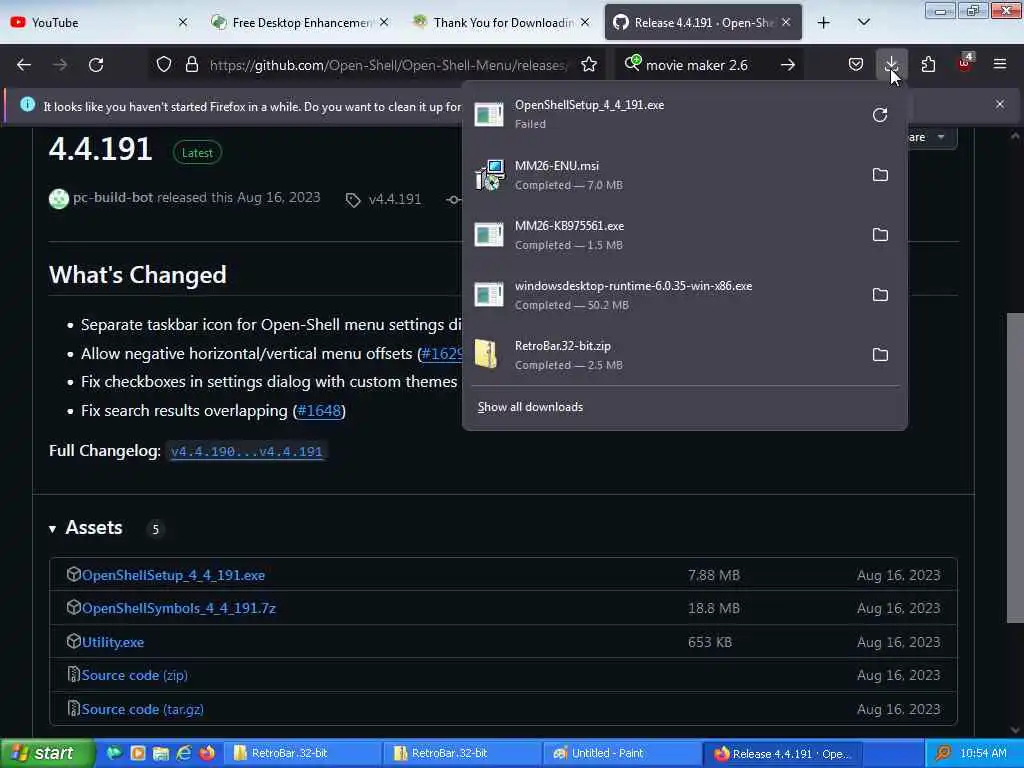This screenshot has height=768, width=1024.
Task: Switch to the YouTube tab
Action: [x=100, y=22]
